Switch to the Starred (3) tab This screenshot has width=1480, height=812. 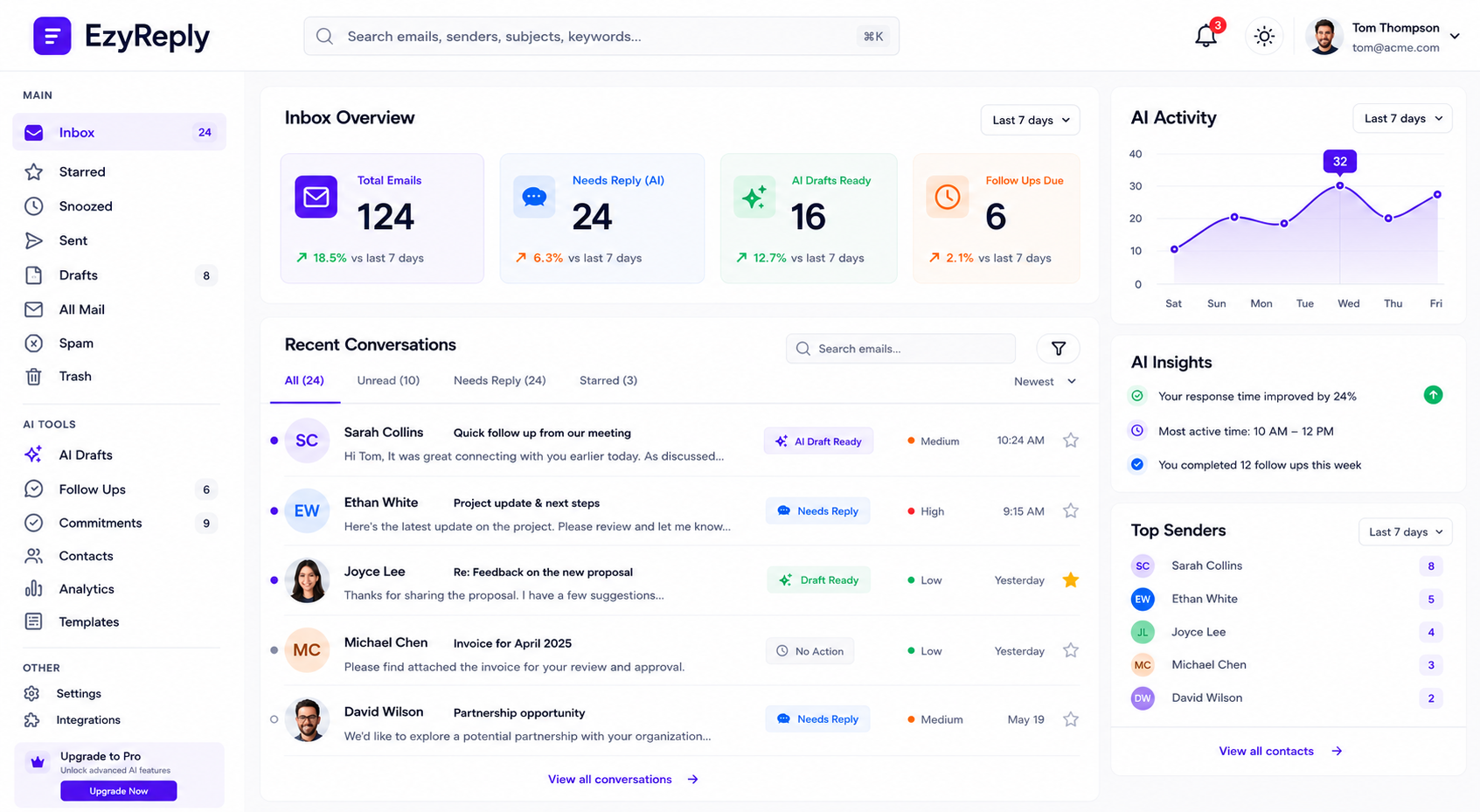tap(608, 380)
